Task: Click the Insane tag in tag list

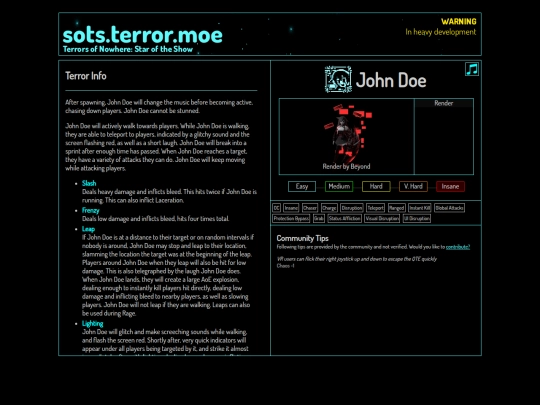Action: (x=291, y=208)
